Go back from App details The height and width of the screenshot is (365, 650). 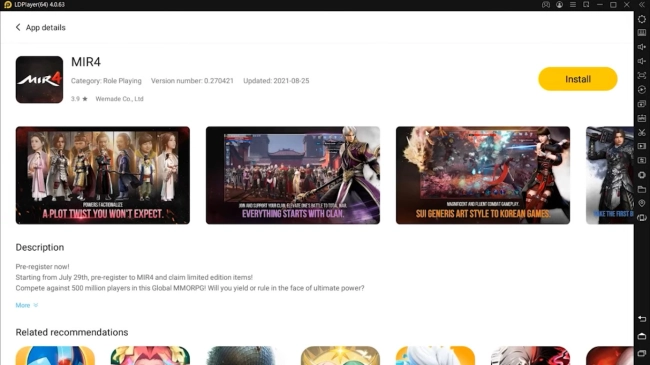point(18,27)
